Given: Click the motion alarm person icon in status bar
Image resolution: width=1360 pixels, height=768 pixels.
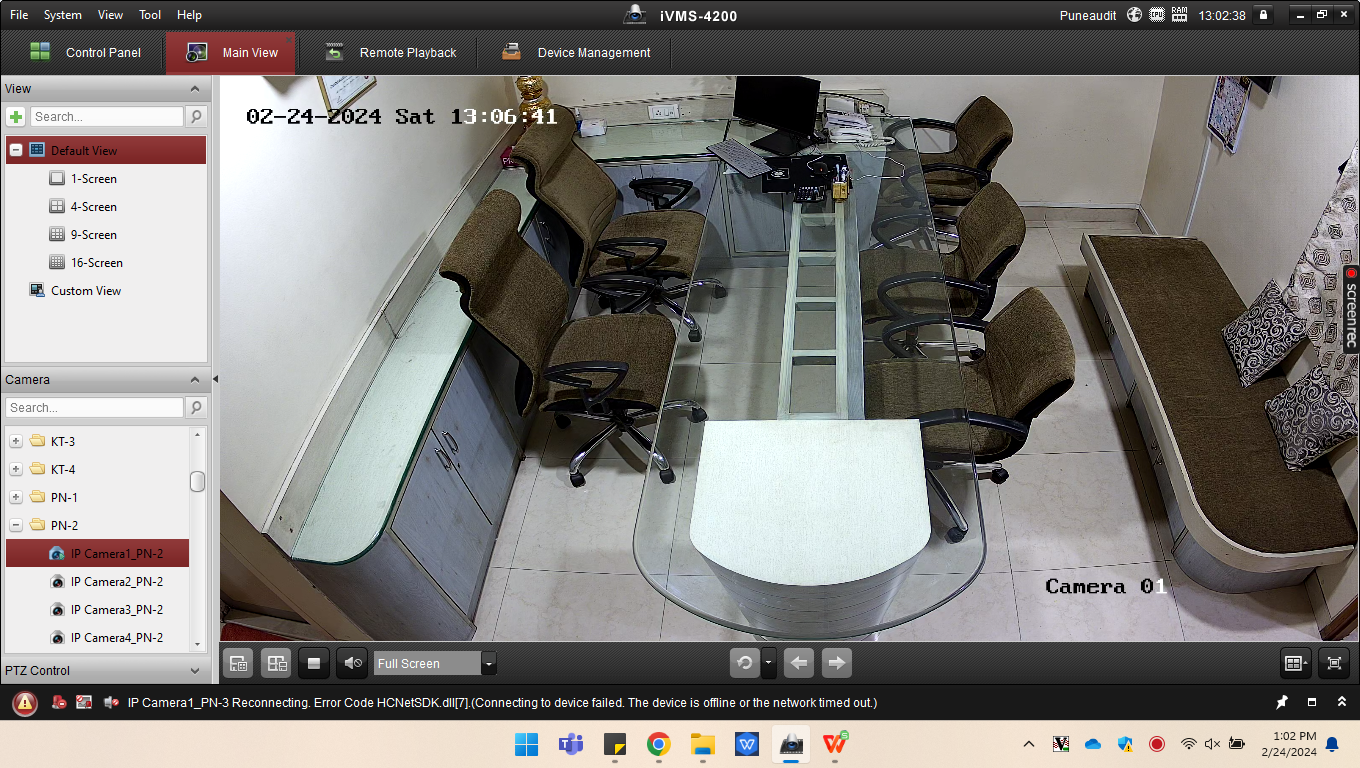Looking at the screenshot, I should point(59,703).
